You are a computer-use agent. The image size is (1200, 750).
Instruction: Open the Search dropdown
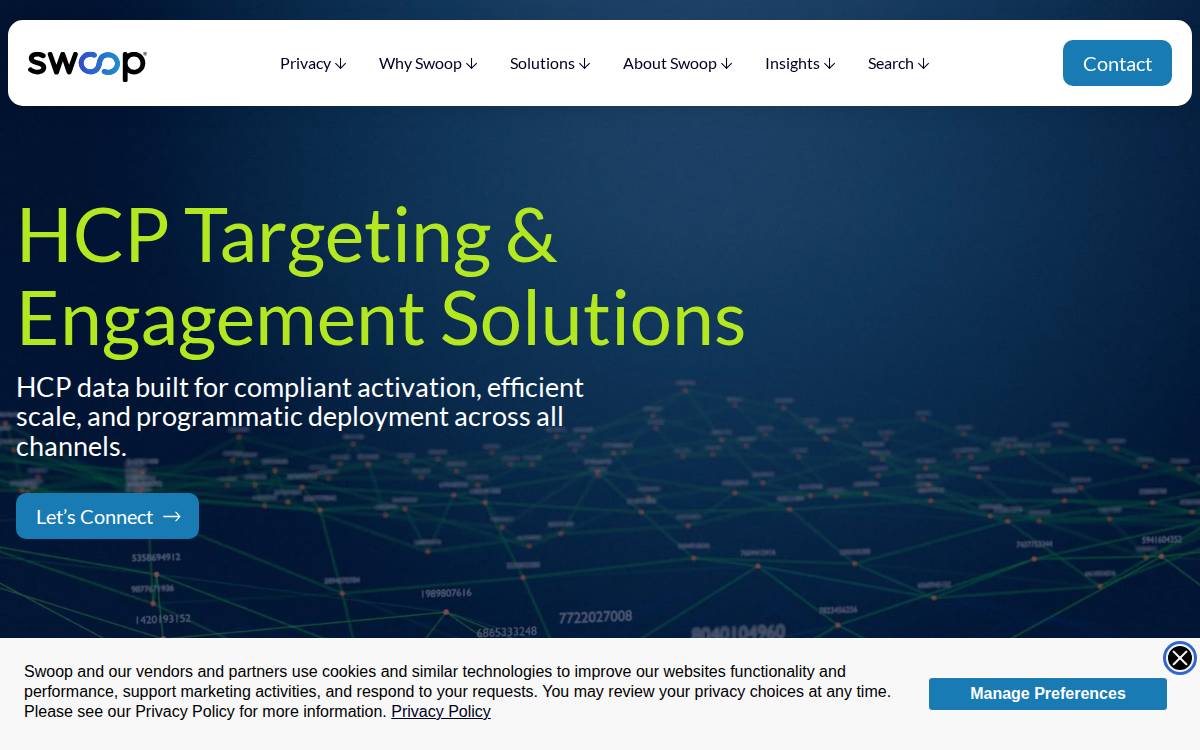(x=899, y=64)
